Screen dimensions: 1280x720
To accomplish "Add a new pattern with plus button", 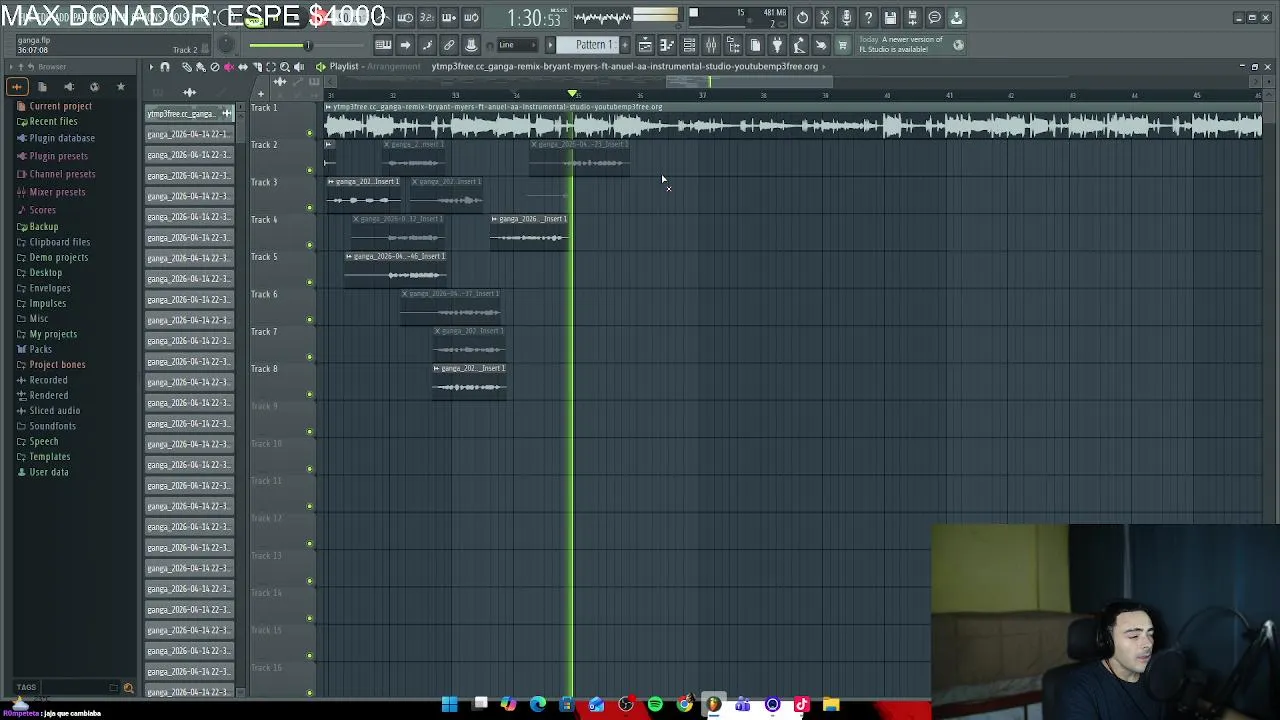I will [x=625, y=45].
